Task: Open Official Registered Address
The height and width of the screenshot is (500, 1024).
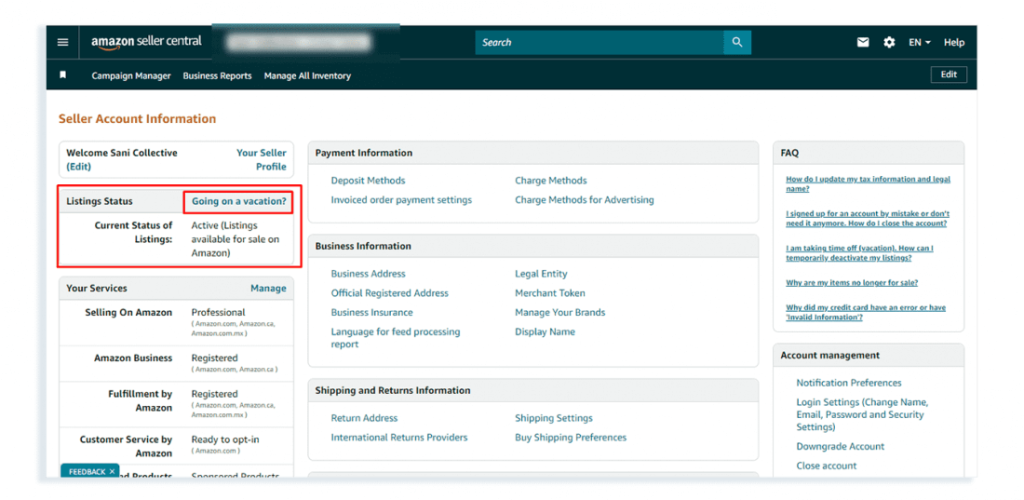Action: click(389, 293)
